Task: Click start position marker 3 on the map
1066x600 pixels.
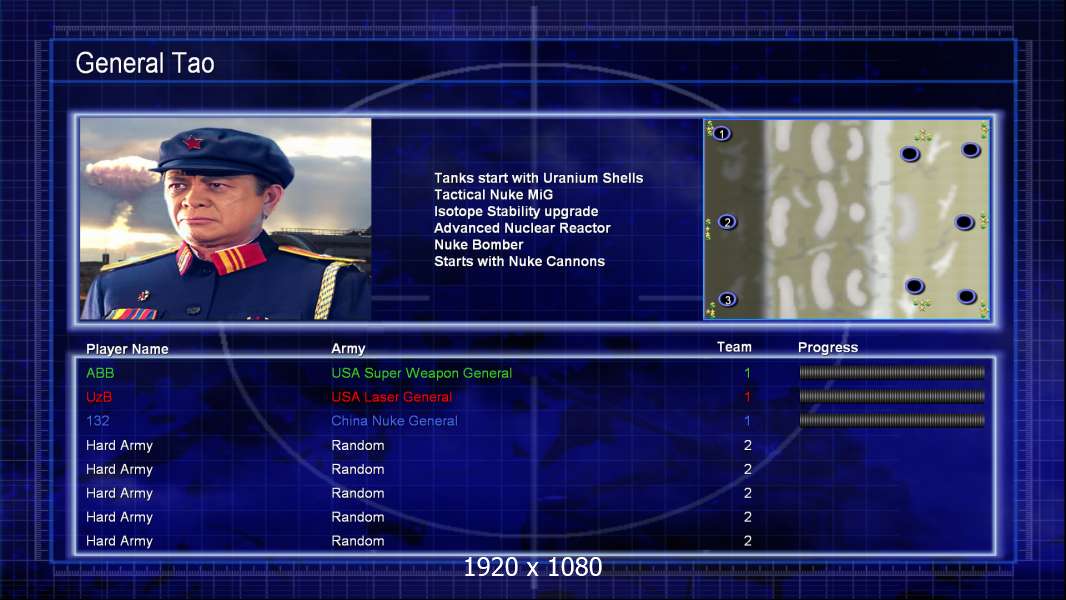Action: click(727, 300)
